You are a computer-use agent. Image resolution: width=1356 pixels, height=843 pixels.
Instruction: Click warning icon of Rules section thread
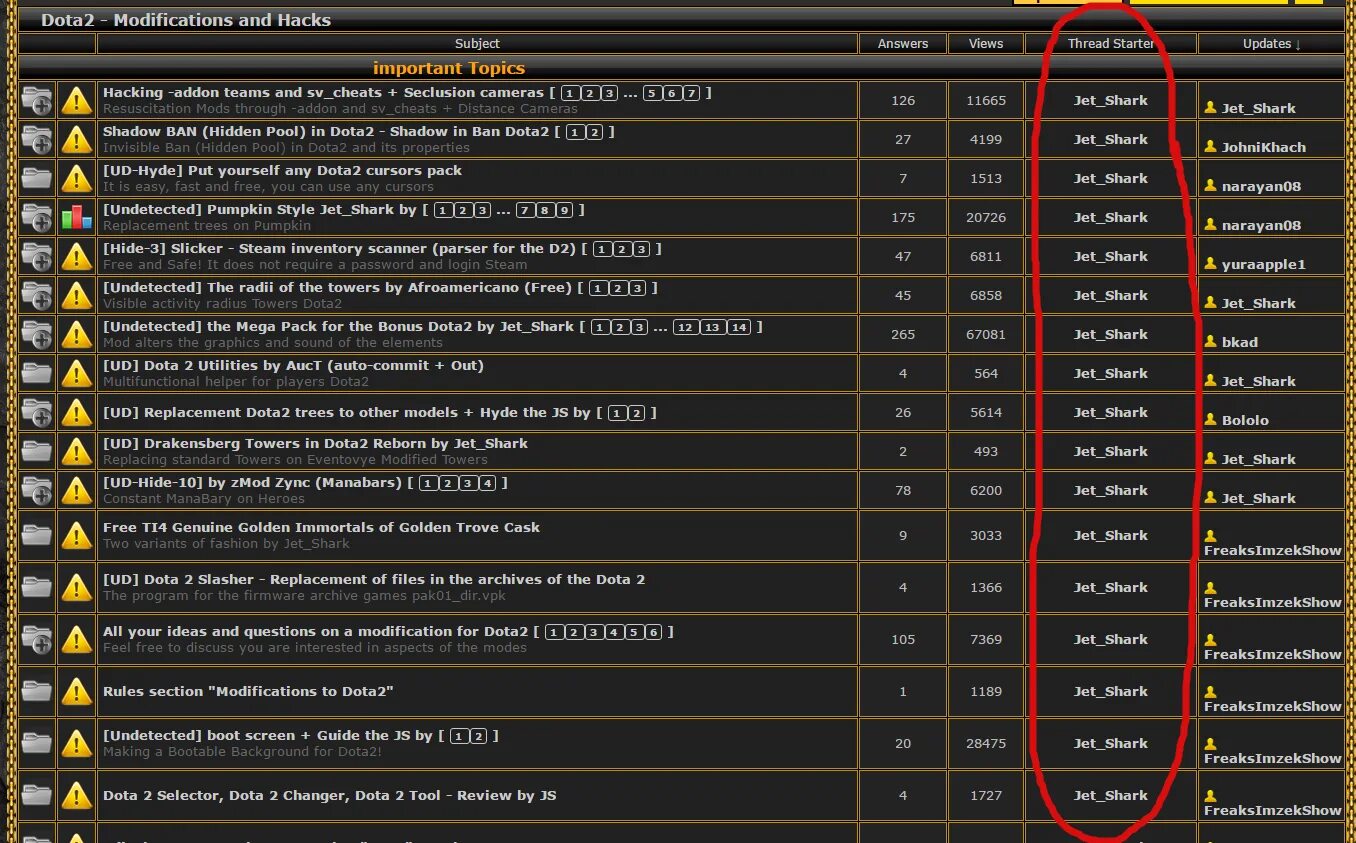pos(77,691)
